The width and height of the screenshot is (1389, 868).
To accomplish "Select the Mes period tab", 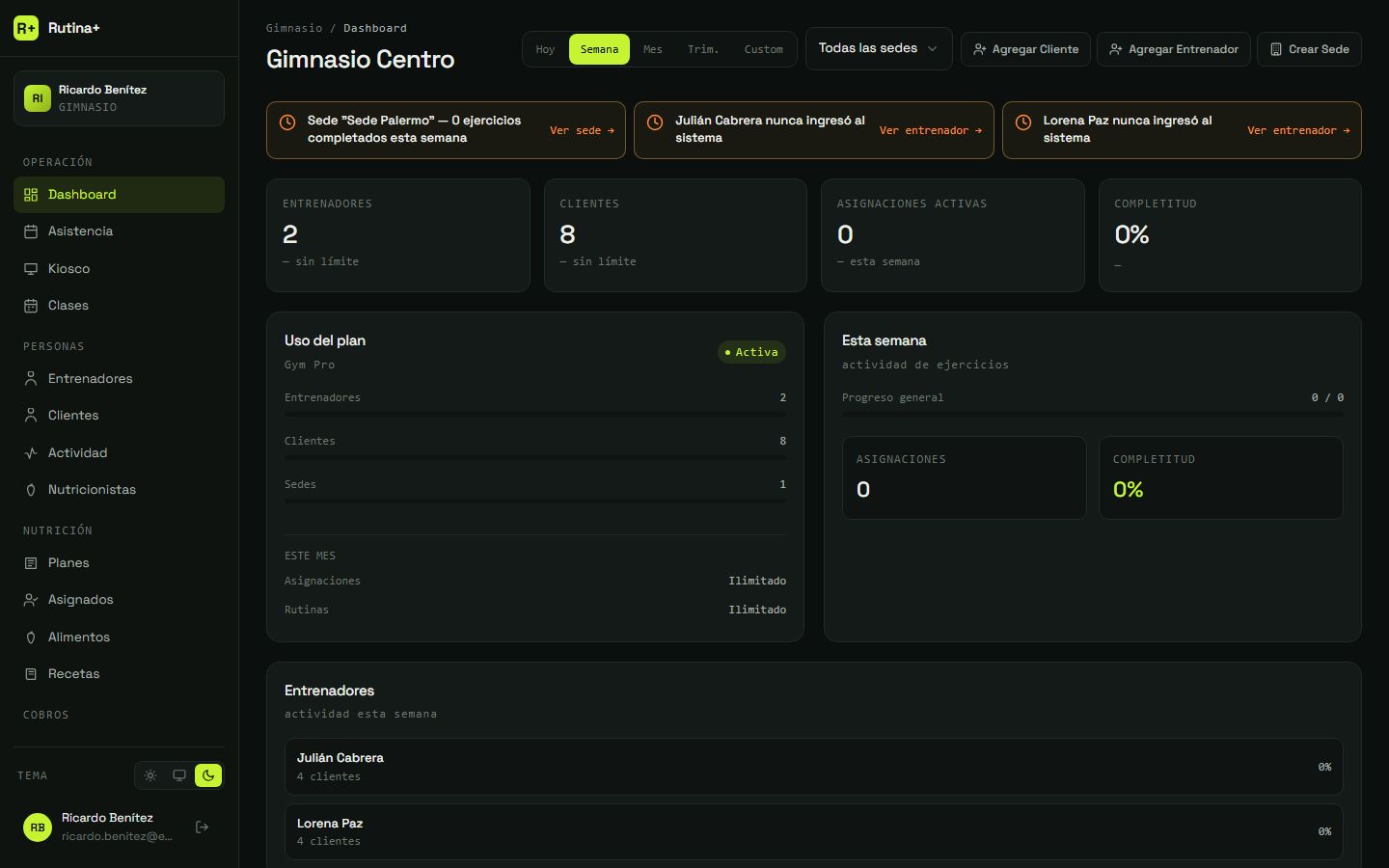I will tap(653, 49).
